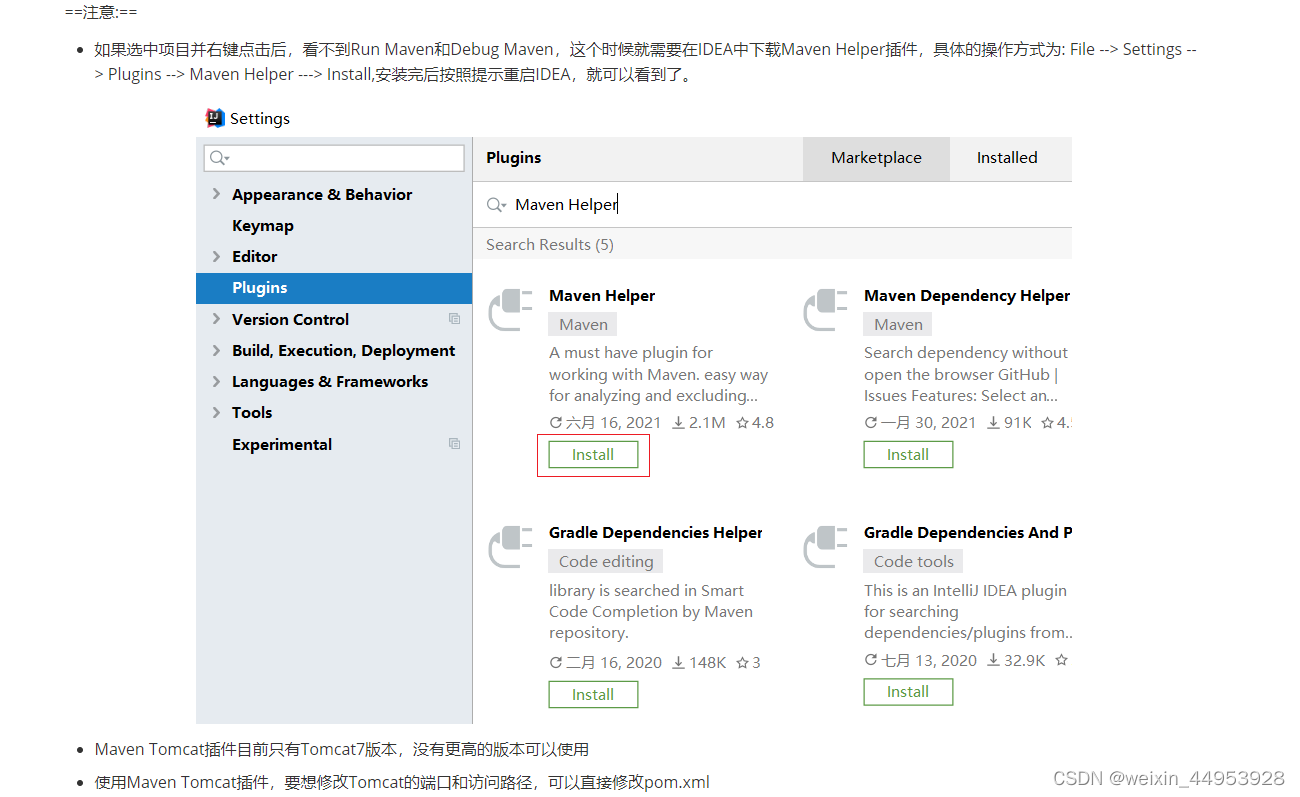This screenshot has width=1300, height=797.
Task: Expand Languages & Frameworks node
Action: [216, 381]
